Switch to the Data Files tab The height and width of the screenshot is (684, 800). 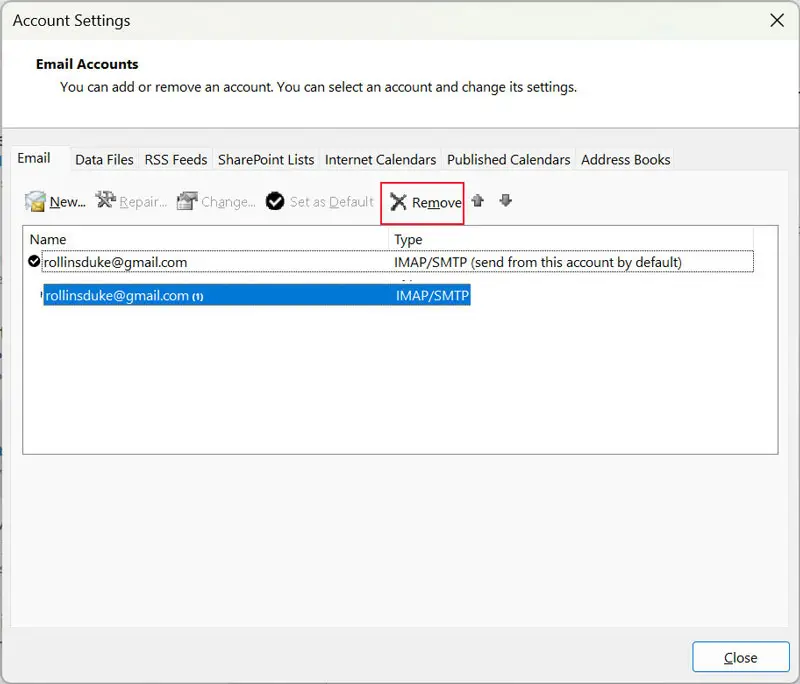point(104,160)
